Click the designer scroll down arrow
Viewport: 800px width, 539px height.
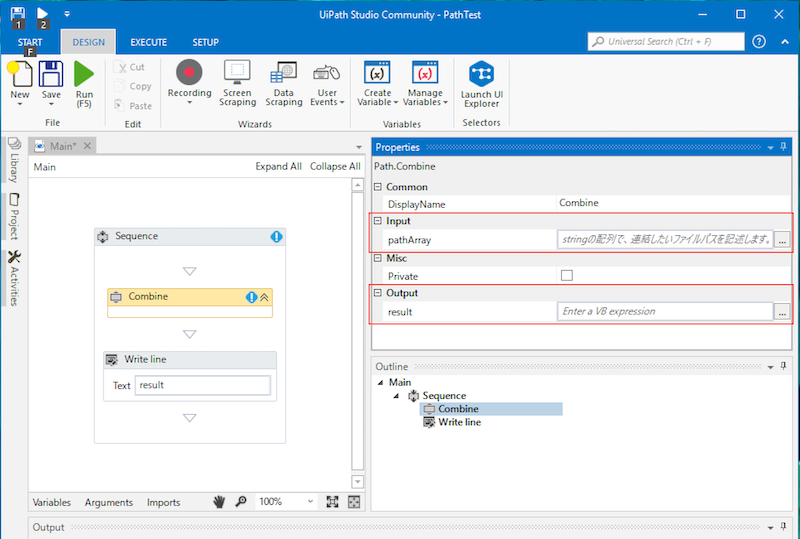(358, 481)
